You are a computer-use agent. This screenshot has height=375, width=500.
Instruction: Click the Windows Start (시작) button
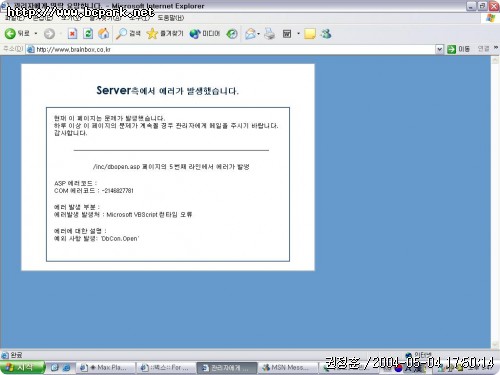pyautogui.click(x=22, y=367)
